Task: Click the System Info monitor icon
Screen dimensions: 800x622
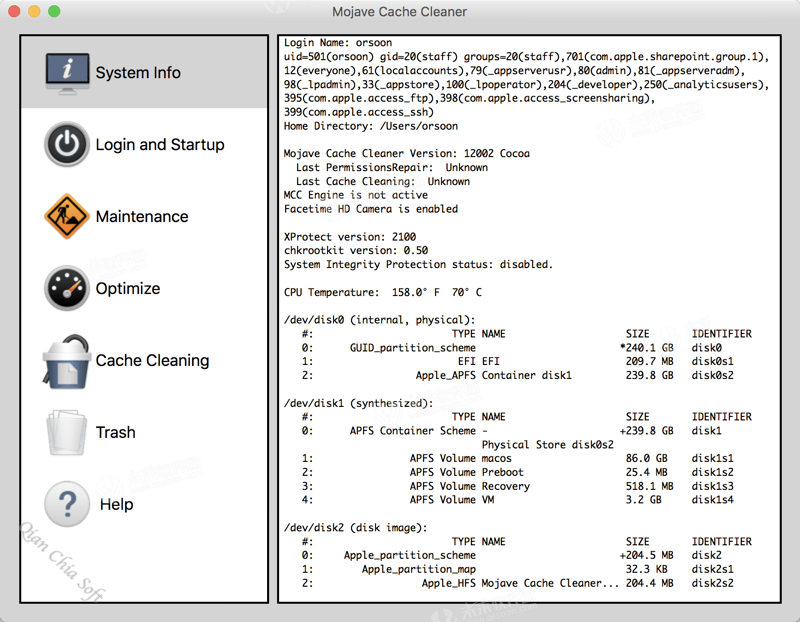Action: tap(67, 73)
